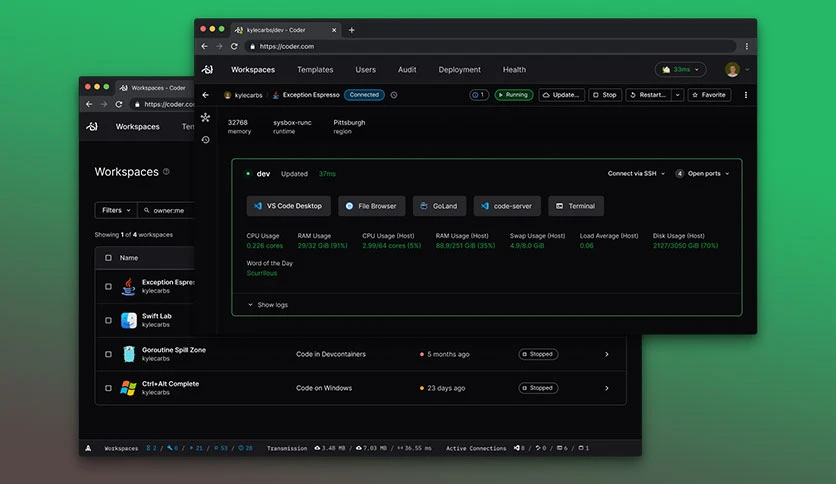The width and height of the screenshot is (836, 484).
Task: Open the code-server app button
Action: tap(507, 206)
